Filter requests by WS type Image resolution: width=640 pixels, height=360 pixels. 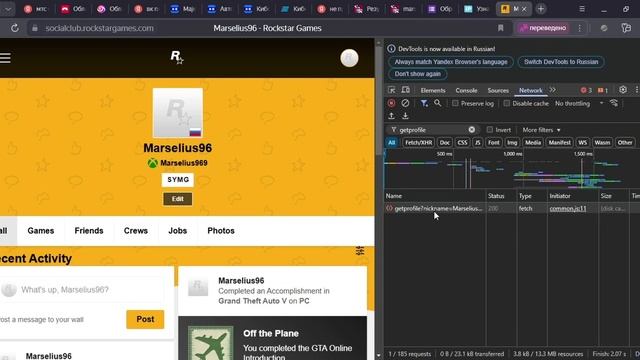click(x=582, y=142)
